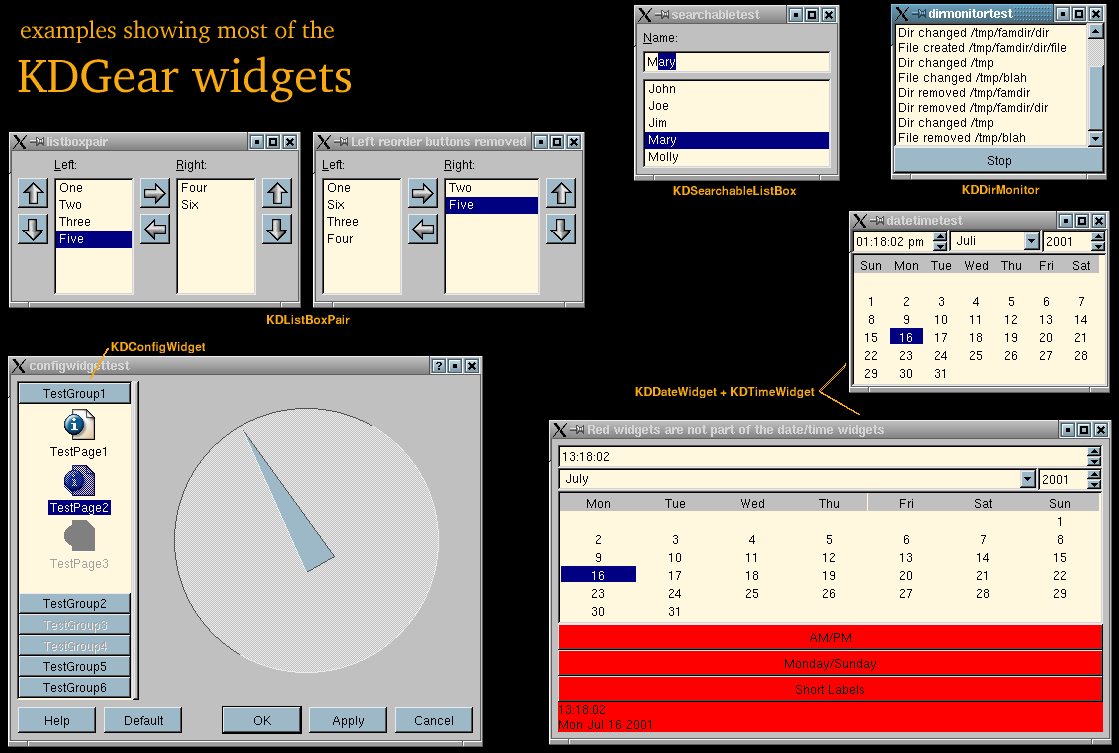Click the up arrow right of listboxpair's Right list
Image resolution: width=1119 pixels, height=753 pixels.
(x=277, y=193)
